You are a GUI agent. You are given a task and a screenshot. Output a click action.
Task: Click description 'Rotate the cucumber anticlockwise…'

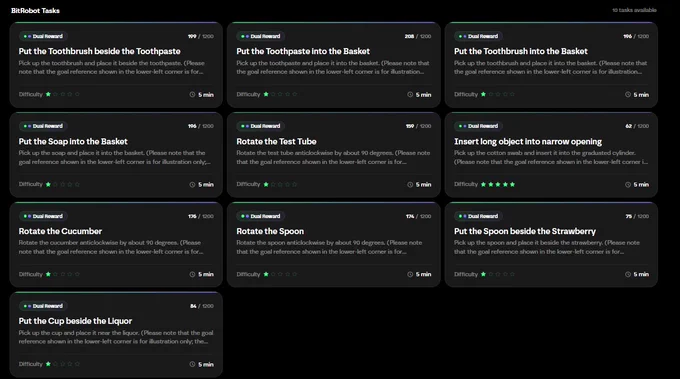point(111,247)
